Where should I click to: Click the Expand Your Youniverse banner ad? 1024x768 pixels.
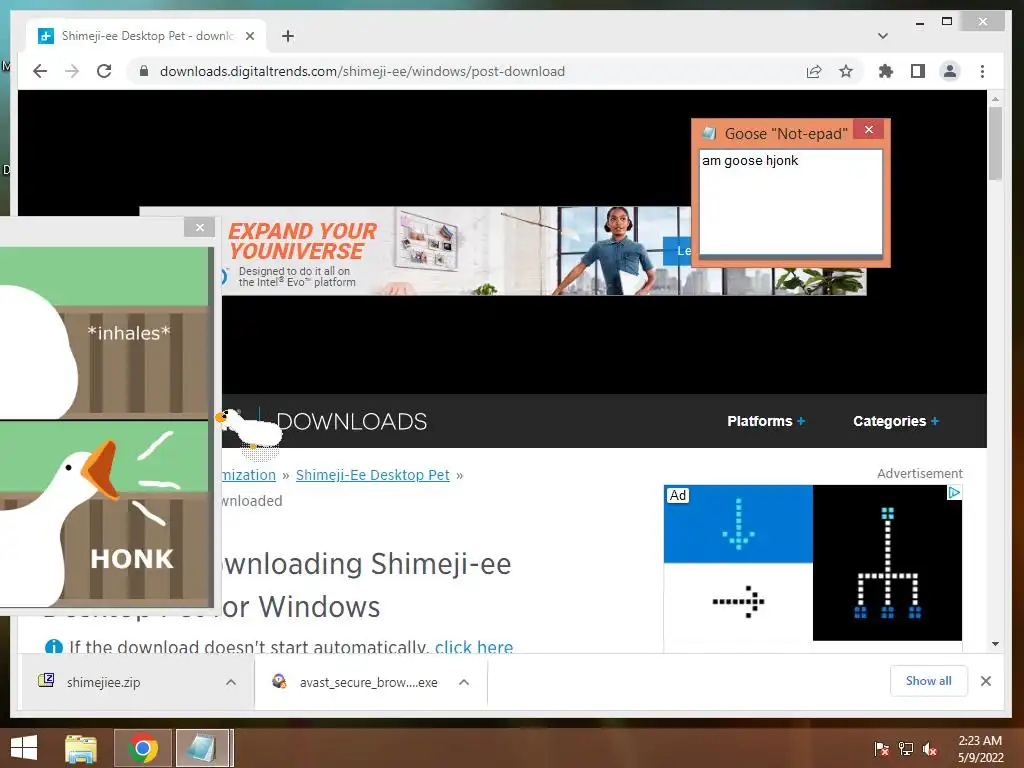coord(503,251)
